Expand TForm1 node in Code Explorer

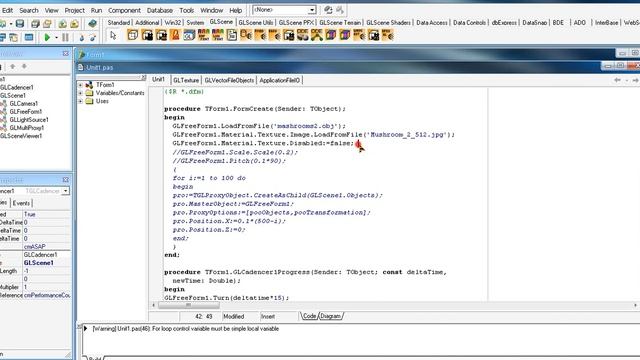click(80, 85)
